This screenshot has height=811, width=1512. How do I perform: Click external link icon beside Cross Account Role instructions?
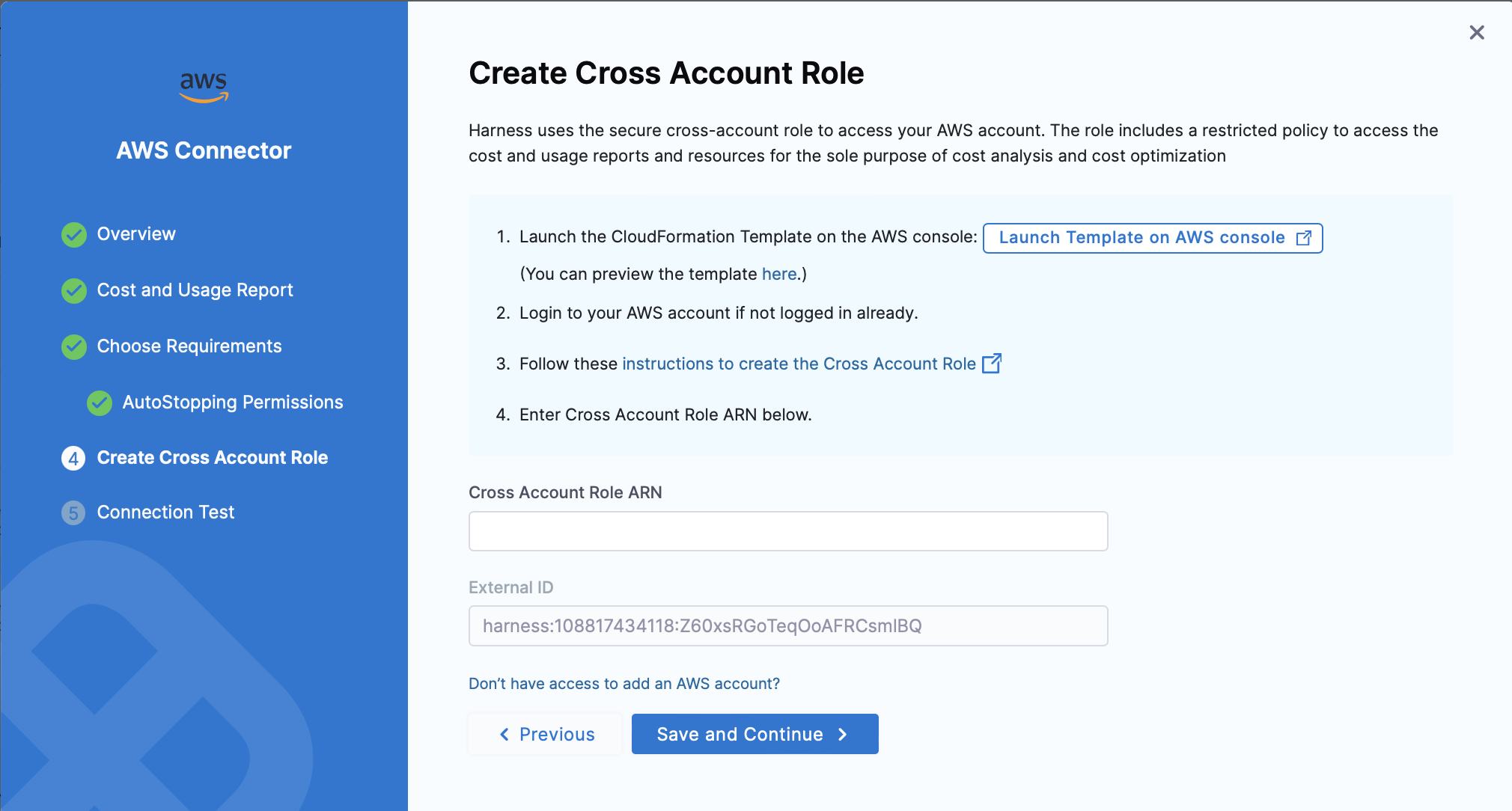pos(992,364)
